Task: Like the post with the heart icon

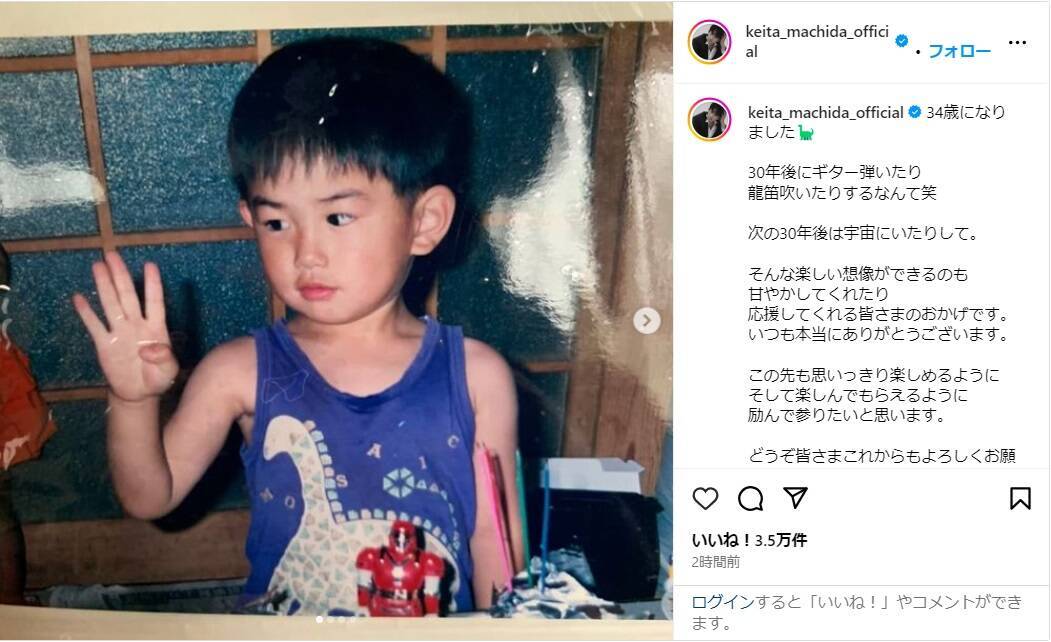Action: (x=705, y=498)
